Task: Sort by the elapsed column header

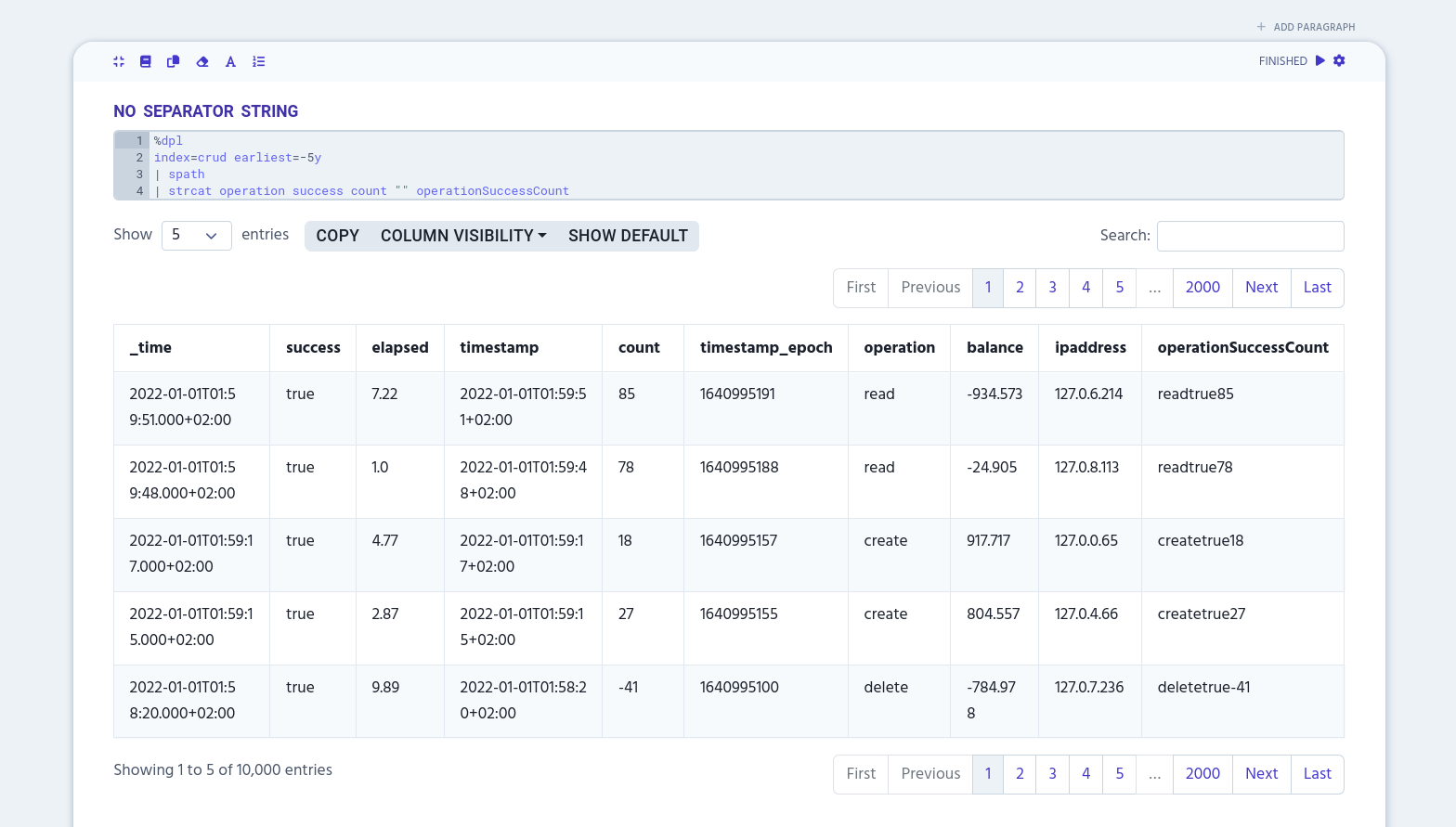Action: click(400, 348)
